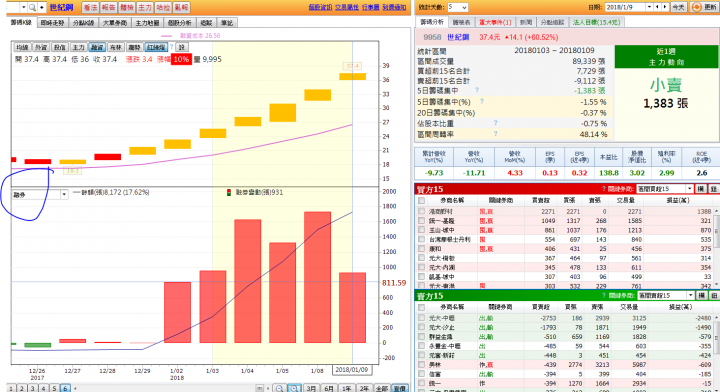Check the 買方15 header select-all checkbox
Viewport: 720px width, 392px height.
(x=421, y=201)
